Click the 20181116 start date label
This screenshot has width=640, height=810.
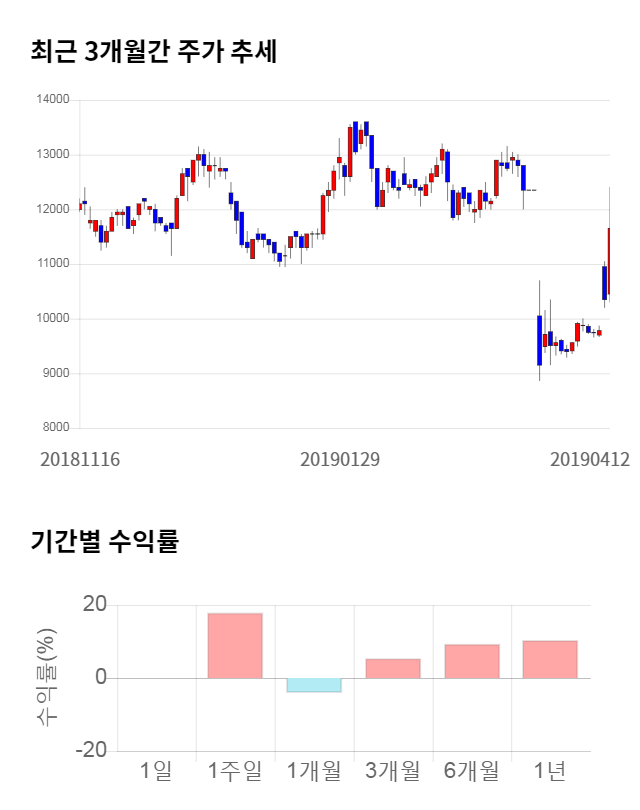point(80,459)
